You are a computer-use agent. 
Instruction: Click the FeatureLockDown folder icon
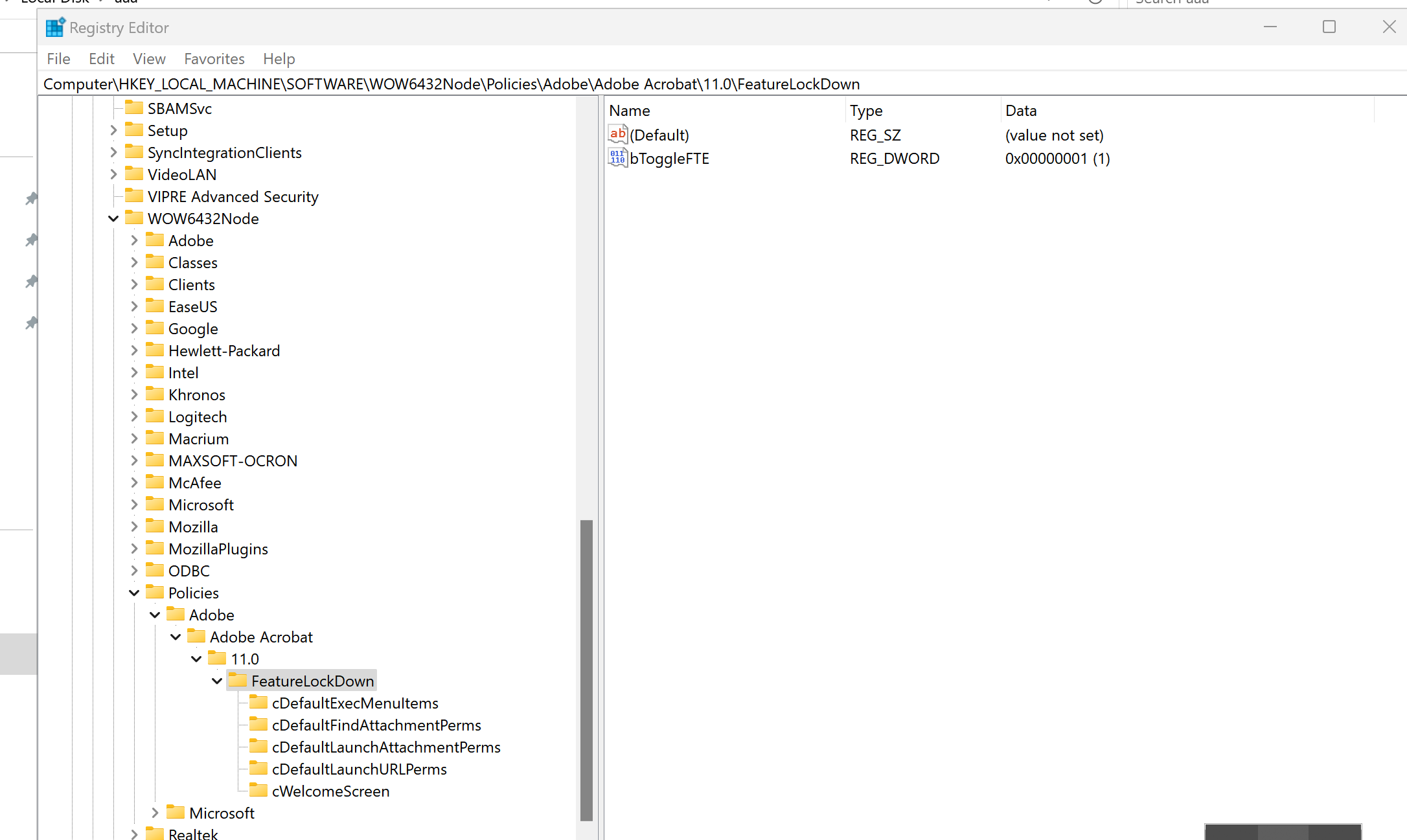(x=237, y=680)
